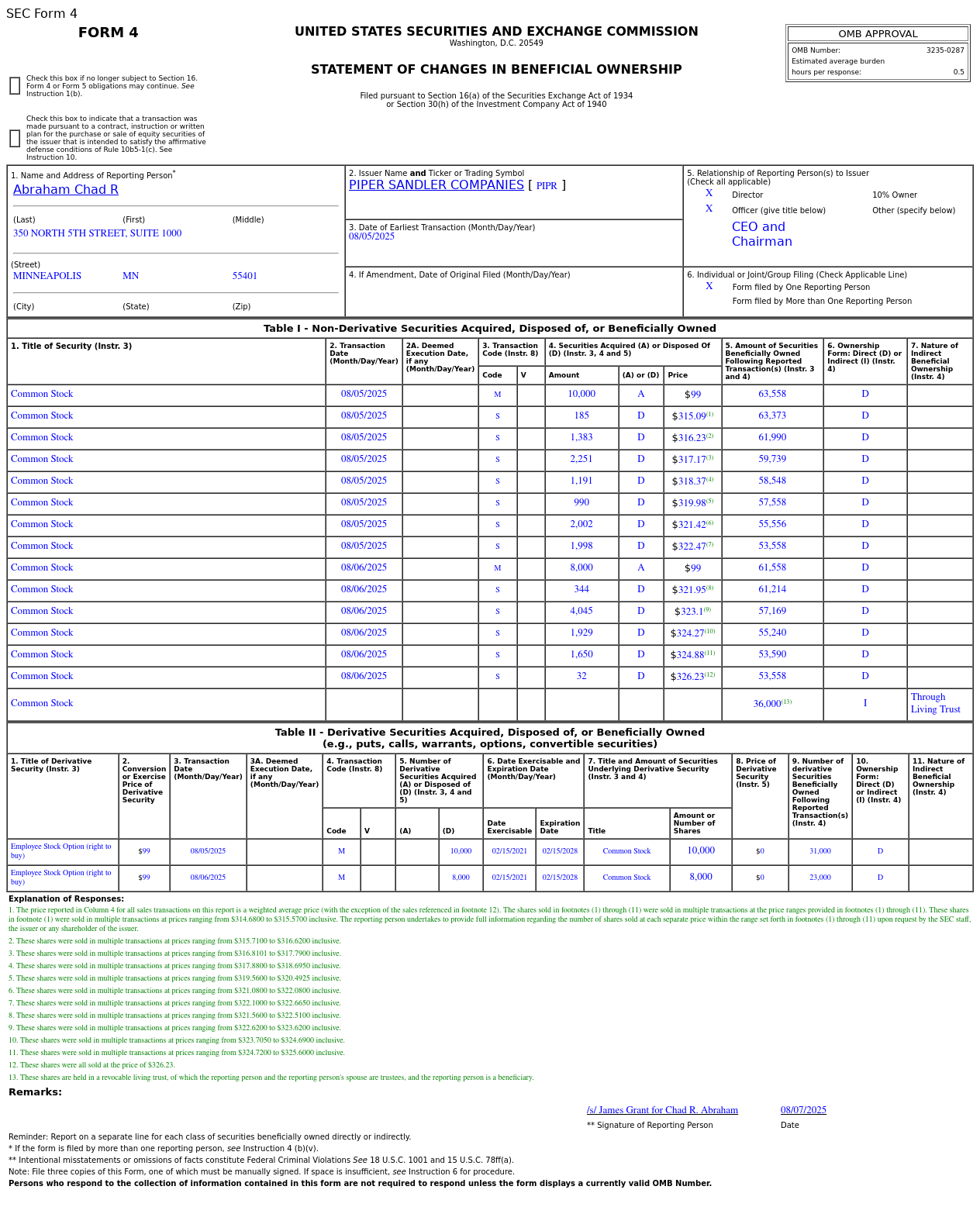
Task: Click footnote 12 explanation about $326.23
Action: [91, 1065]
